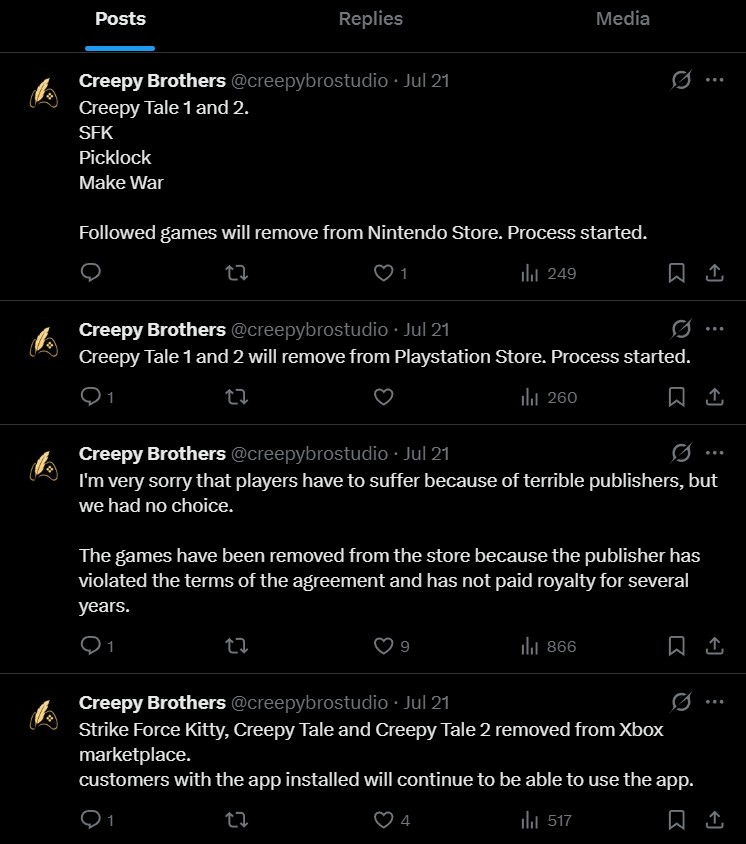The image size is (746, 844).
Task: Bookmark the terrible publishers apology post
Action: click(x=676, y=646)
